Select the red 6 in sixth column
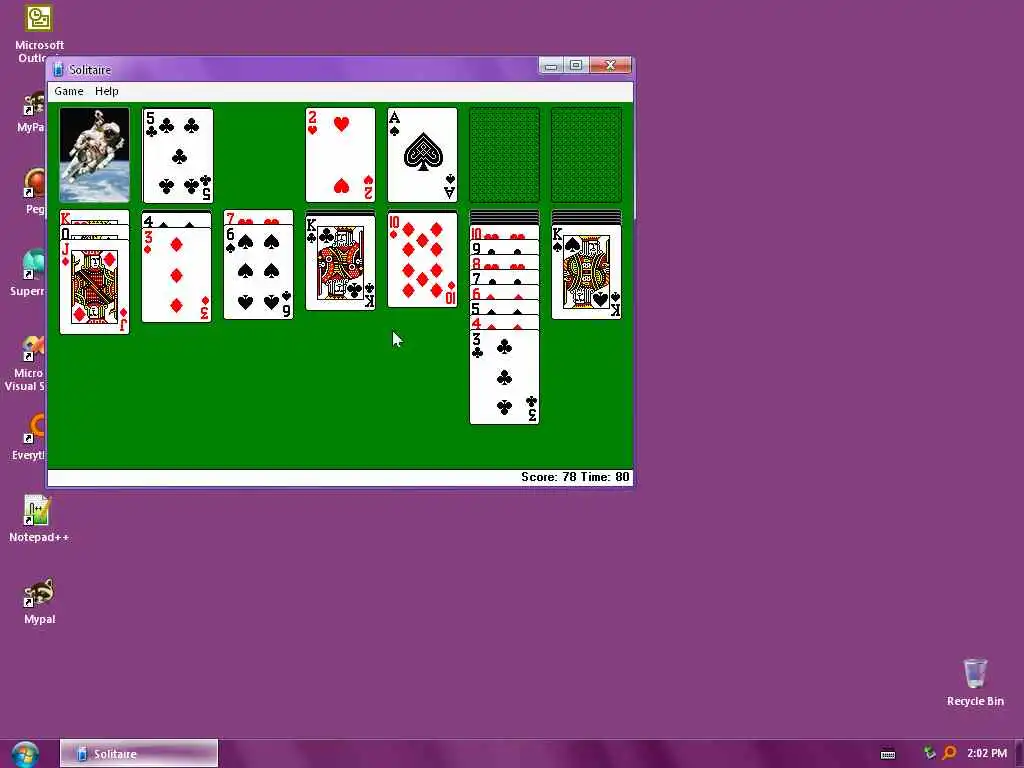The height and width of the screenshot is (768, 1024). click(x=504, y=293)
